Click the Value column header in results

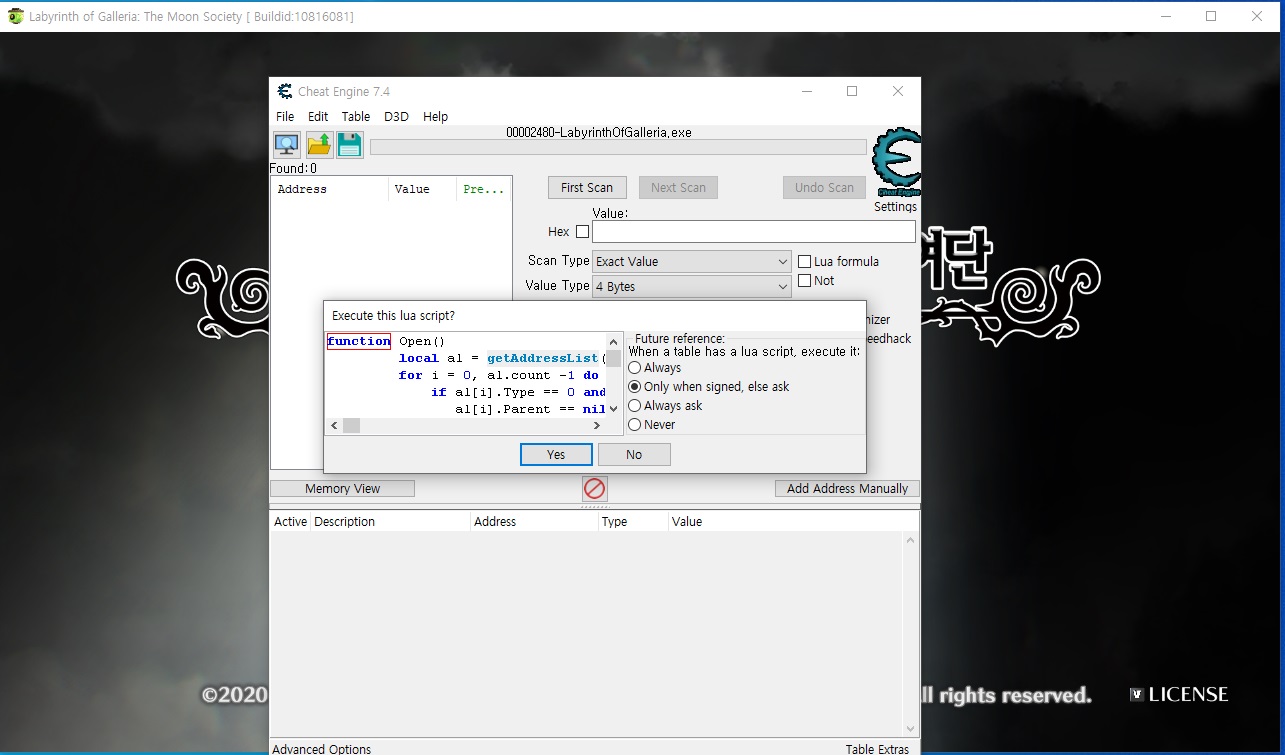click(422, 189)
